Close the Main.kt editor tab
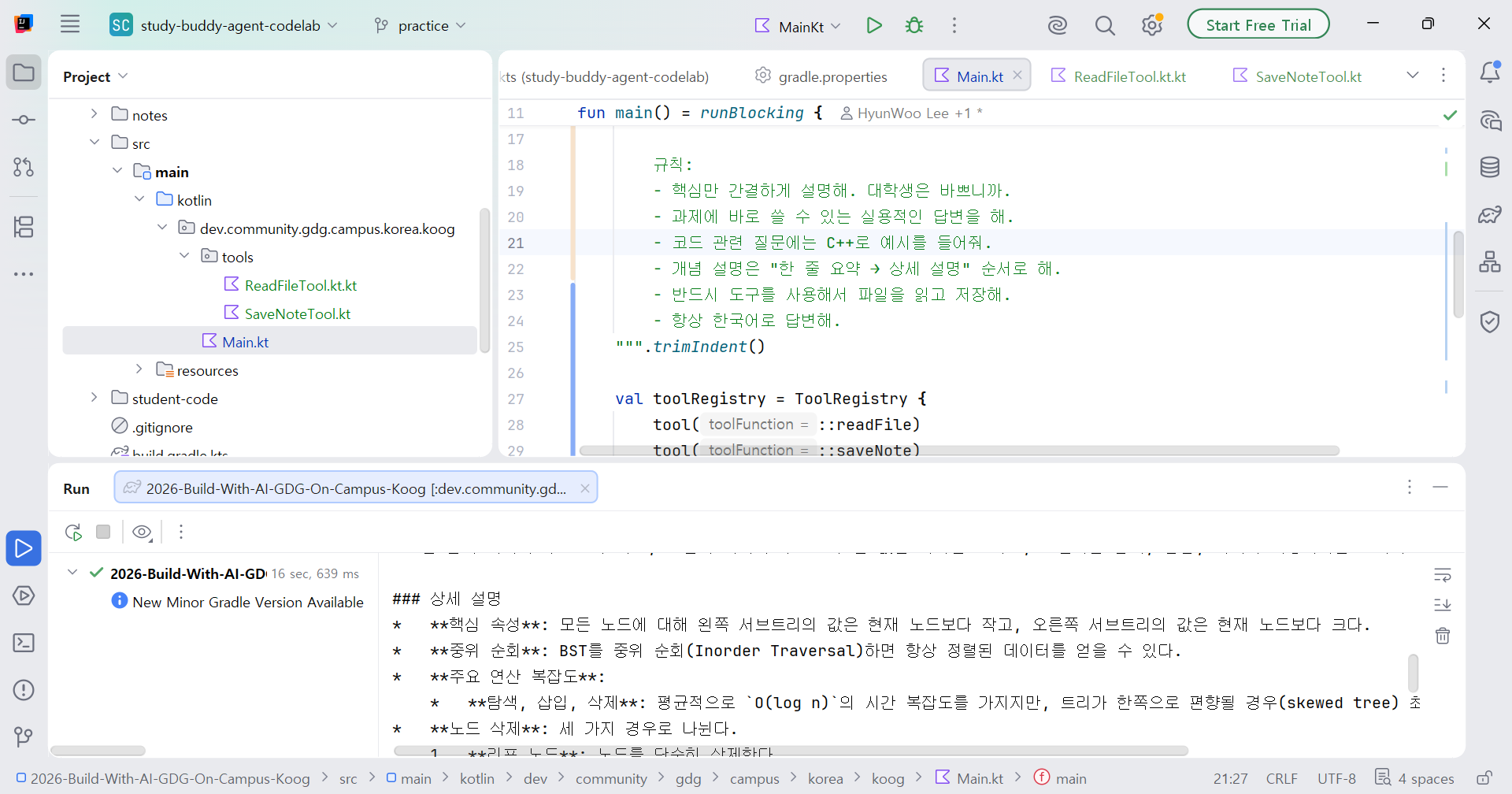 click(x=1017, y=75)
